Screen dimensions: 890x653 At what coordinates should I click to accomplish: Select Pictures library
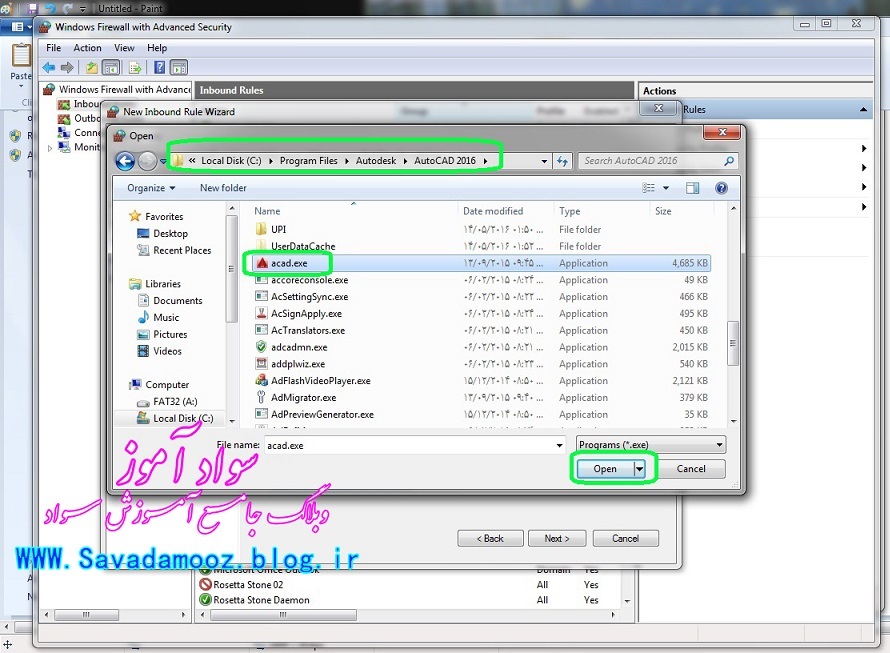click(x=170, y=334)
